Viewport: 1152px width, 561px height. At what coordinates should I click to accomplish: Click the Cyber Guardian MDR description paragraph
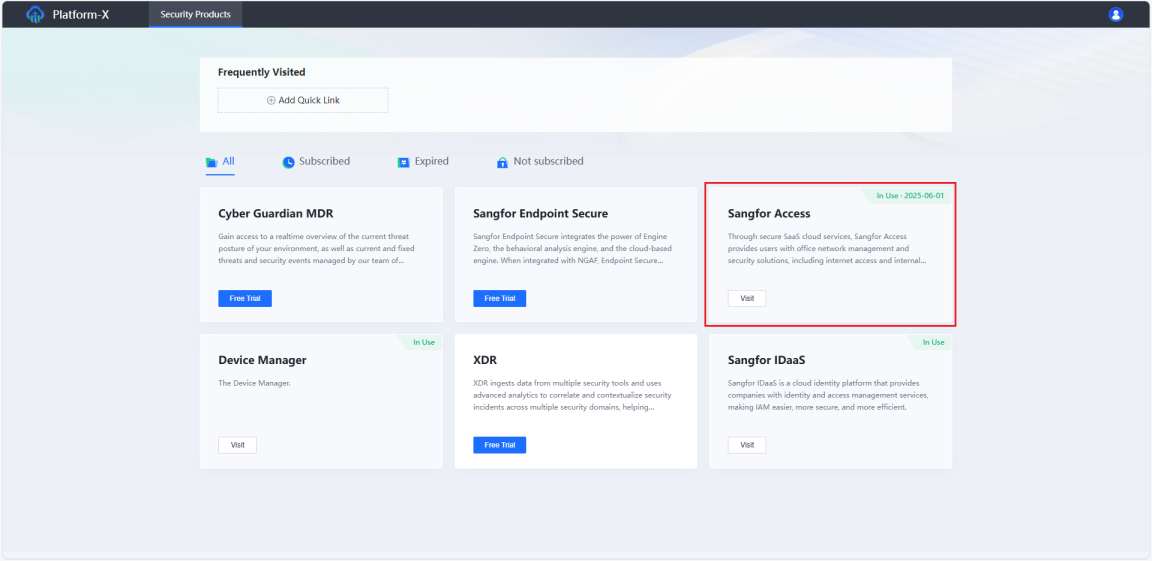point(318,248)
